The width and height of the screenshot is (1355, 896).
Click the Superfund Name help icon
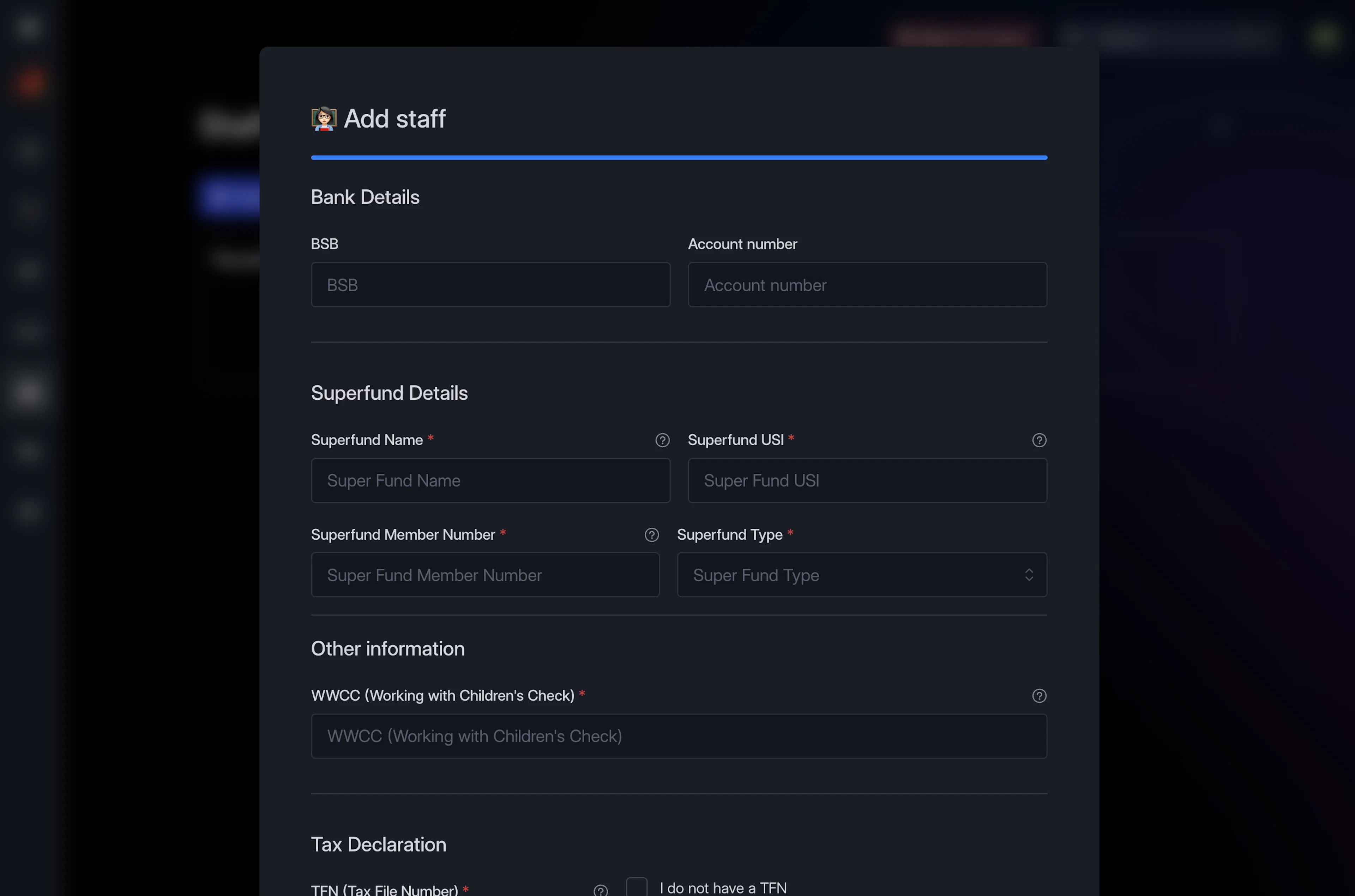[662, 440]
